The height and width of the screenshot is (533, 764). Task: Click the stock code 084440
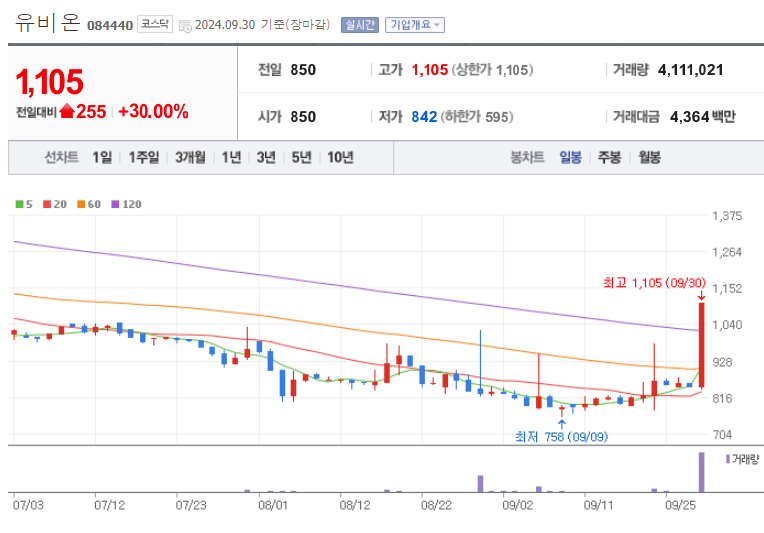tap(110, 25)
